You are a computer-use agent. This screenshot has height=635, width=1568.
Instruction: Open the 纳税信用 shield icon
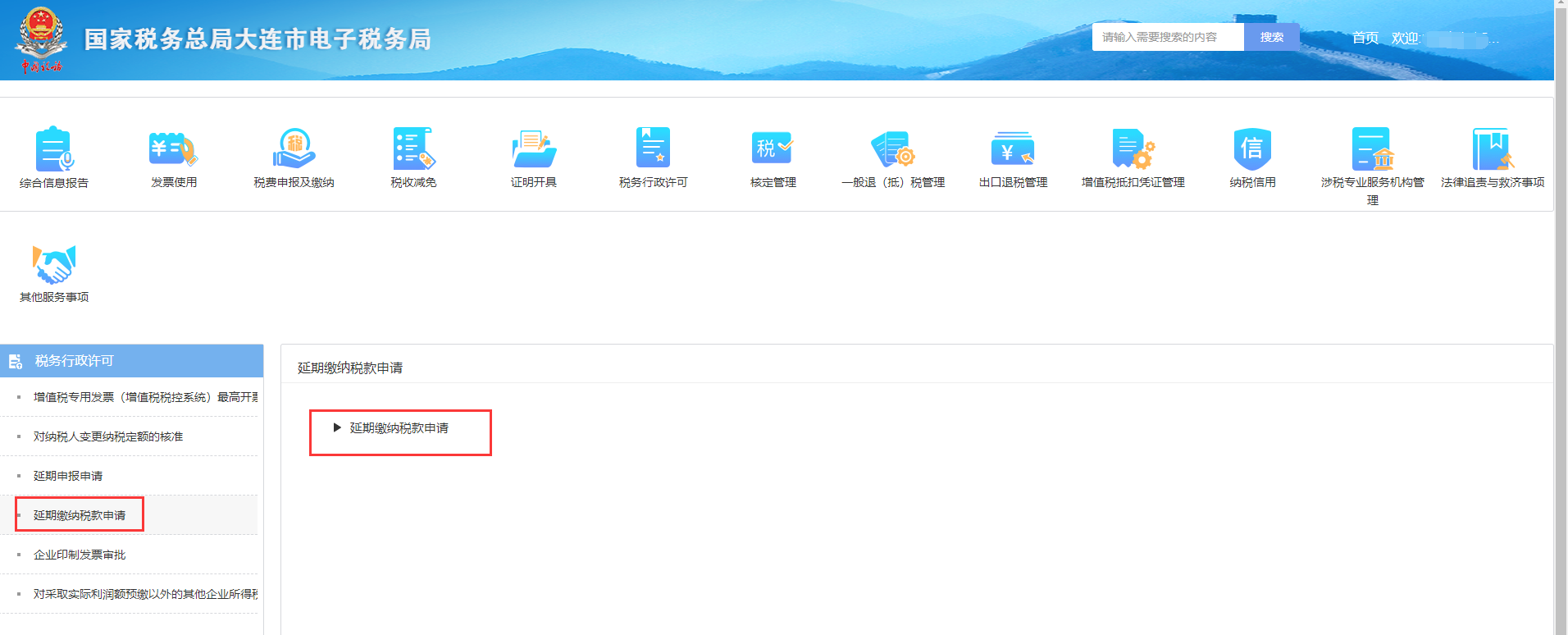tap(1252, 148)
